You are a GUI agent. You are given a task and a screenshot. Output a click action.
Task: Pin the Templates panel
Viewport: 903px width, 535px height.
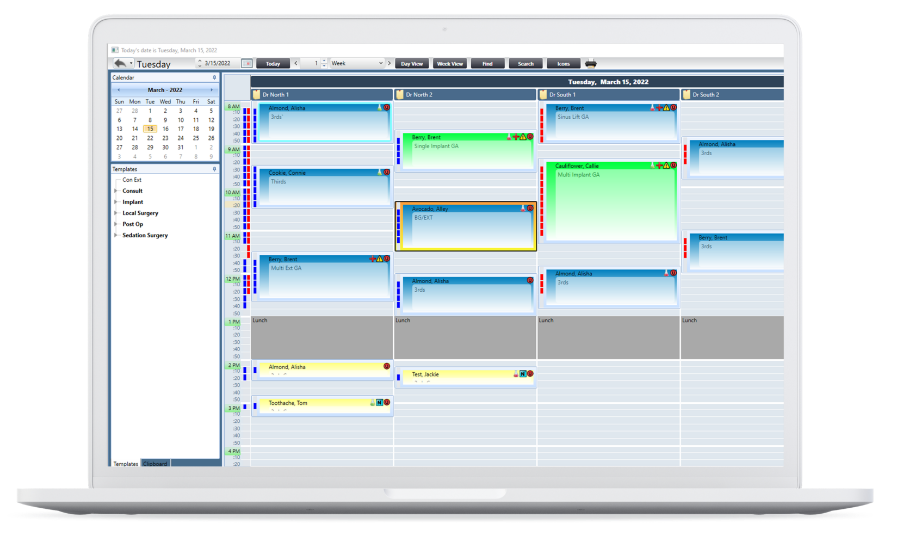click(x=214, y=170)
